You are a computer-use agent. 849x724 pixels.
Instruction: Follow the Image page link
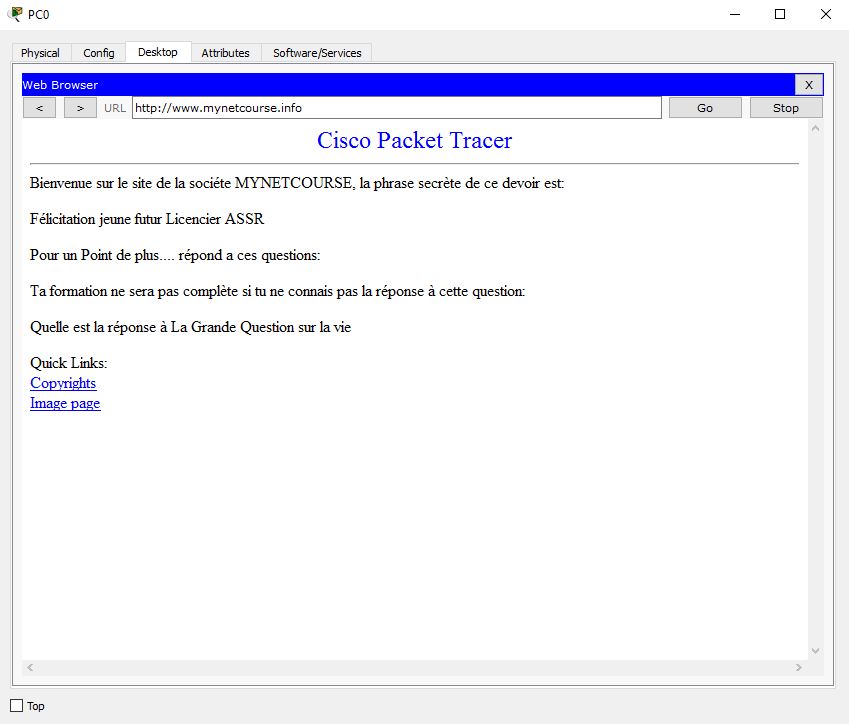point(65,403)
